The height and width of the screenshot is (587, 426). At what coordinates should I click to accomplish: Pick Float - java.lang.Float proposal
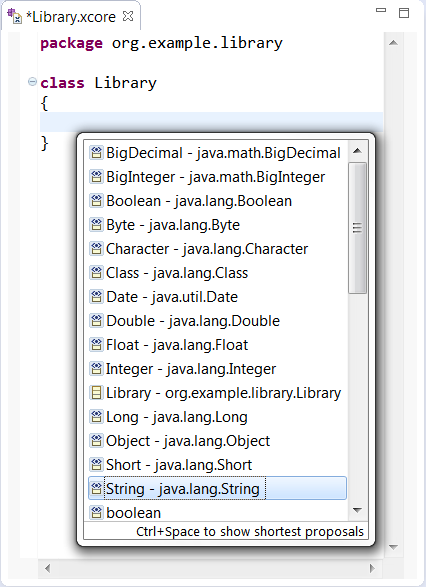pos(217,345)
